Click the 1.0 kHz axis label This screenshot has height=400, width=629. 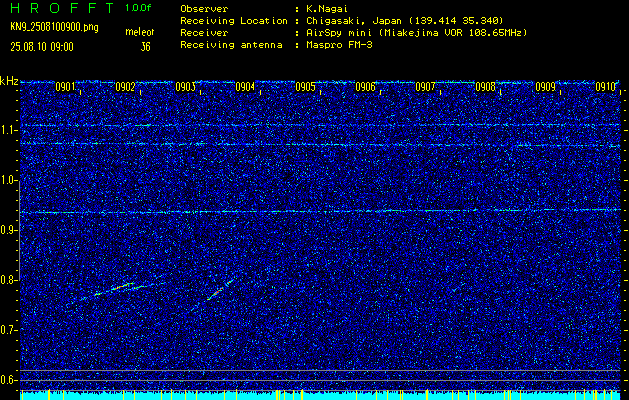coord(8,180)
